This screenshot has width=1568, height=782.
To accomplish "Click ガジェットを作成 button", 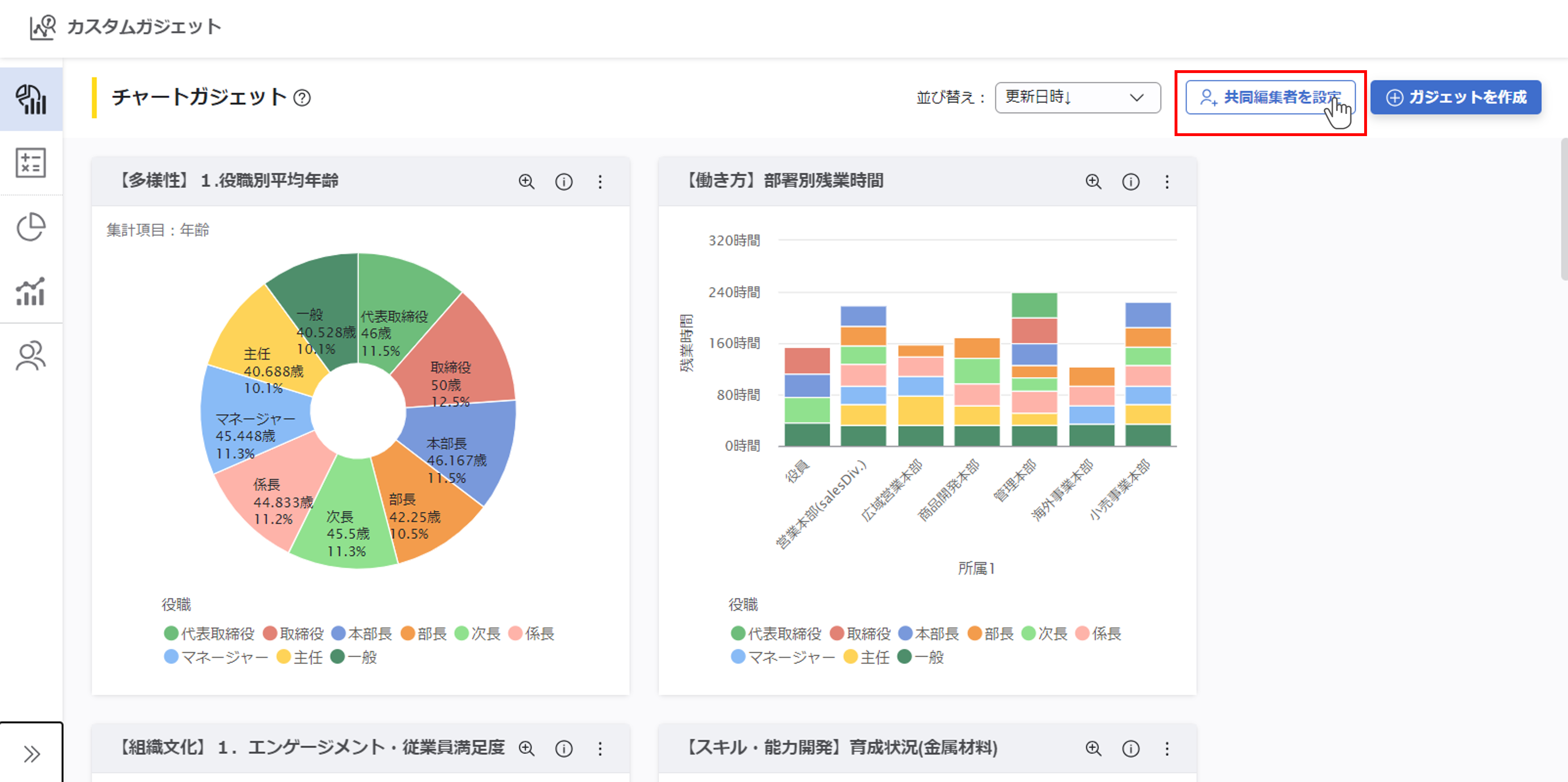I will [x=1455, y=97].
